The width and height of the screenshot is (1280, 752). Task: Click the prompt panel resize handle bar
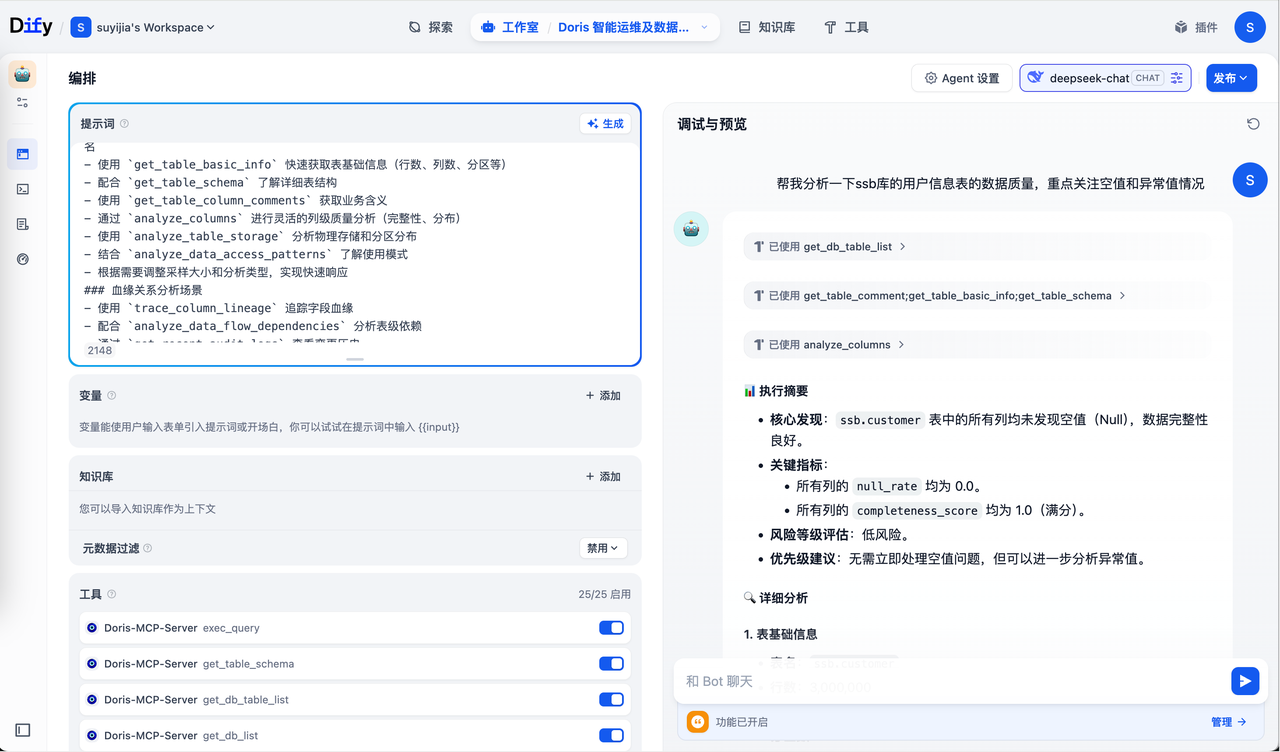354,358
